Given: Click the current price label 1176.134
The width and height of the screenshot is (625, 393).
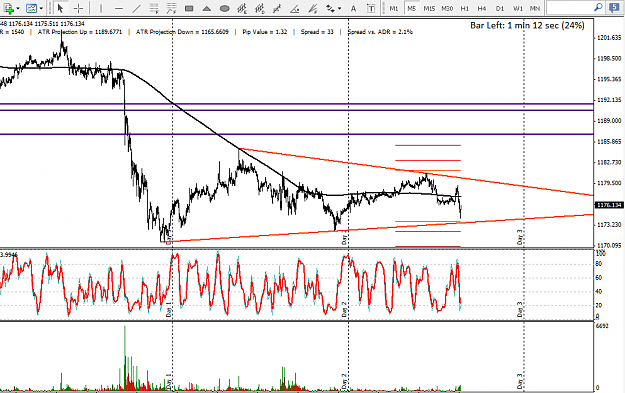Looking at the screenshot, I should (609, 205).
